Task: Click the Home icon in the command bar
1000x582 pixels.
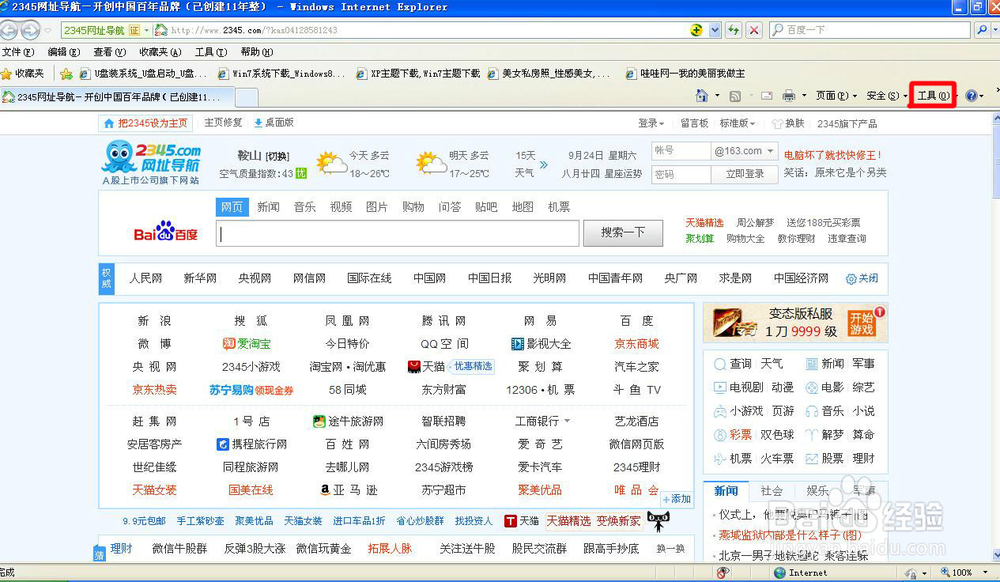Action: tap(702, 96)
